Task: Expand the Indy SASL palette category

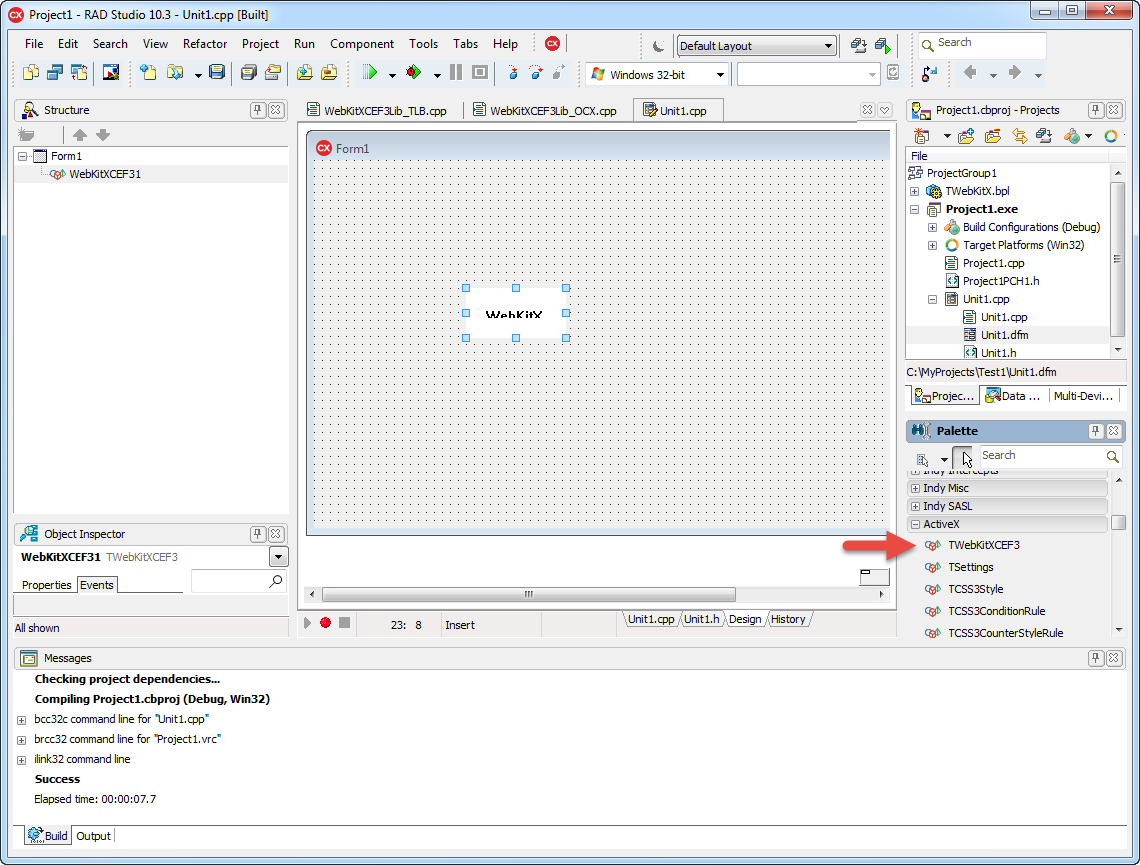Action: [915, 507]
